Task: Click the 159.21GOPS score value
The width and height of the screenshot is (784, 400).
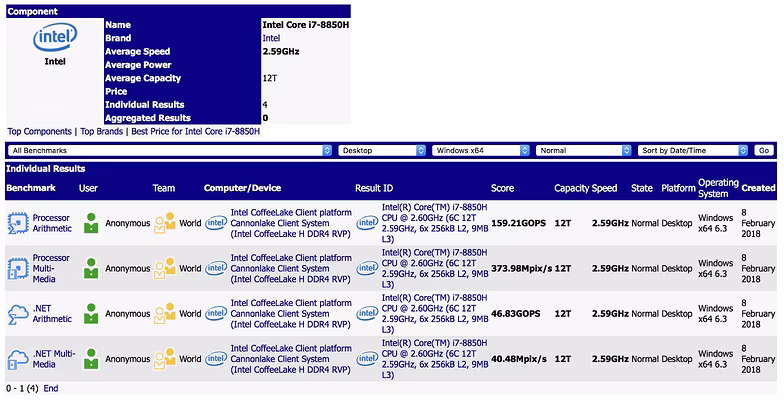Action: 518,223
